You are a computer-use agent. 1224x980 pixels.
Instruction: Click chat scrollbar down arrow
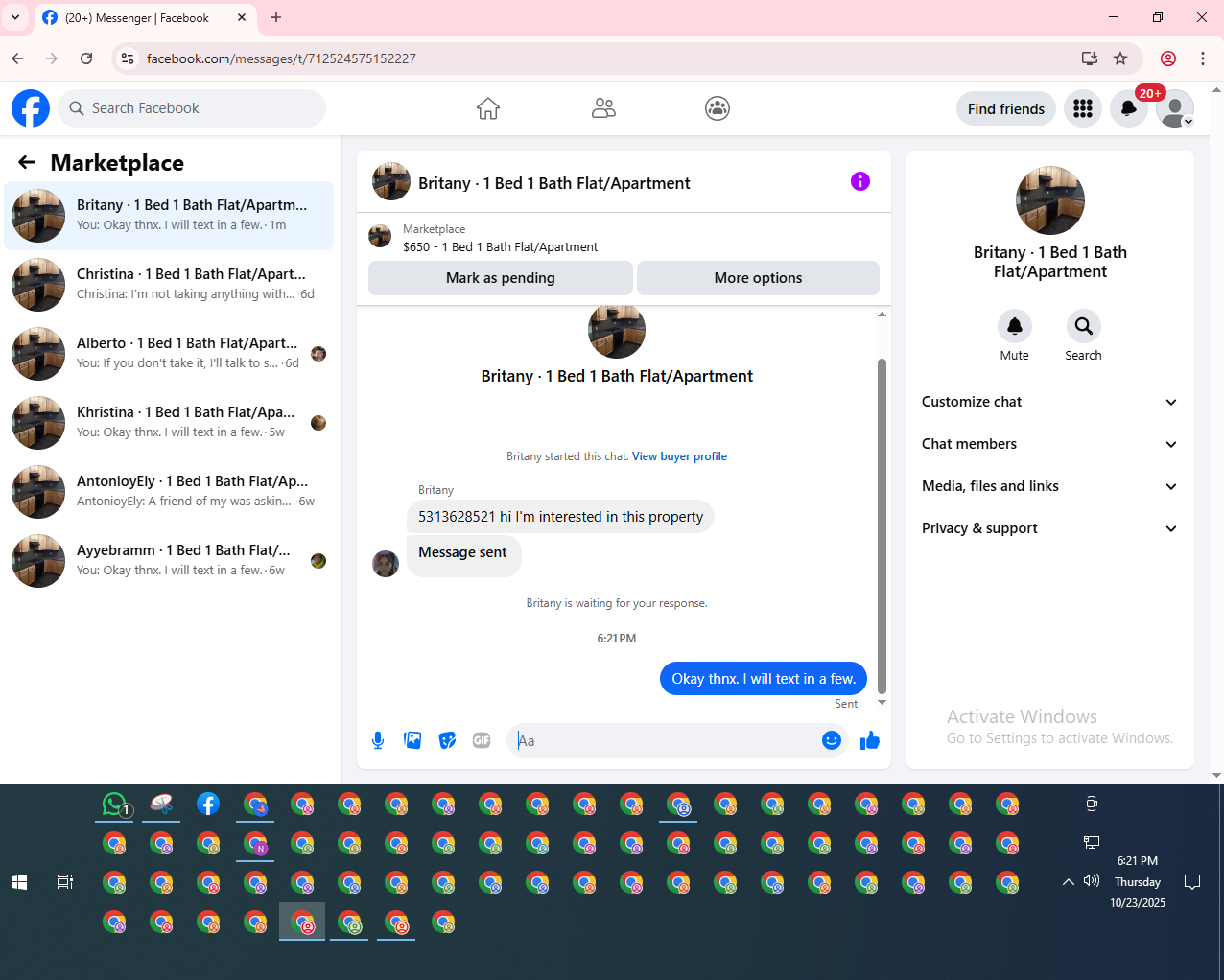(882, 703)
